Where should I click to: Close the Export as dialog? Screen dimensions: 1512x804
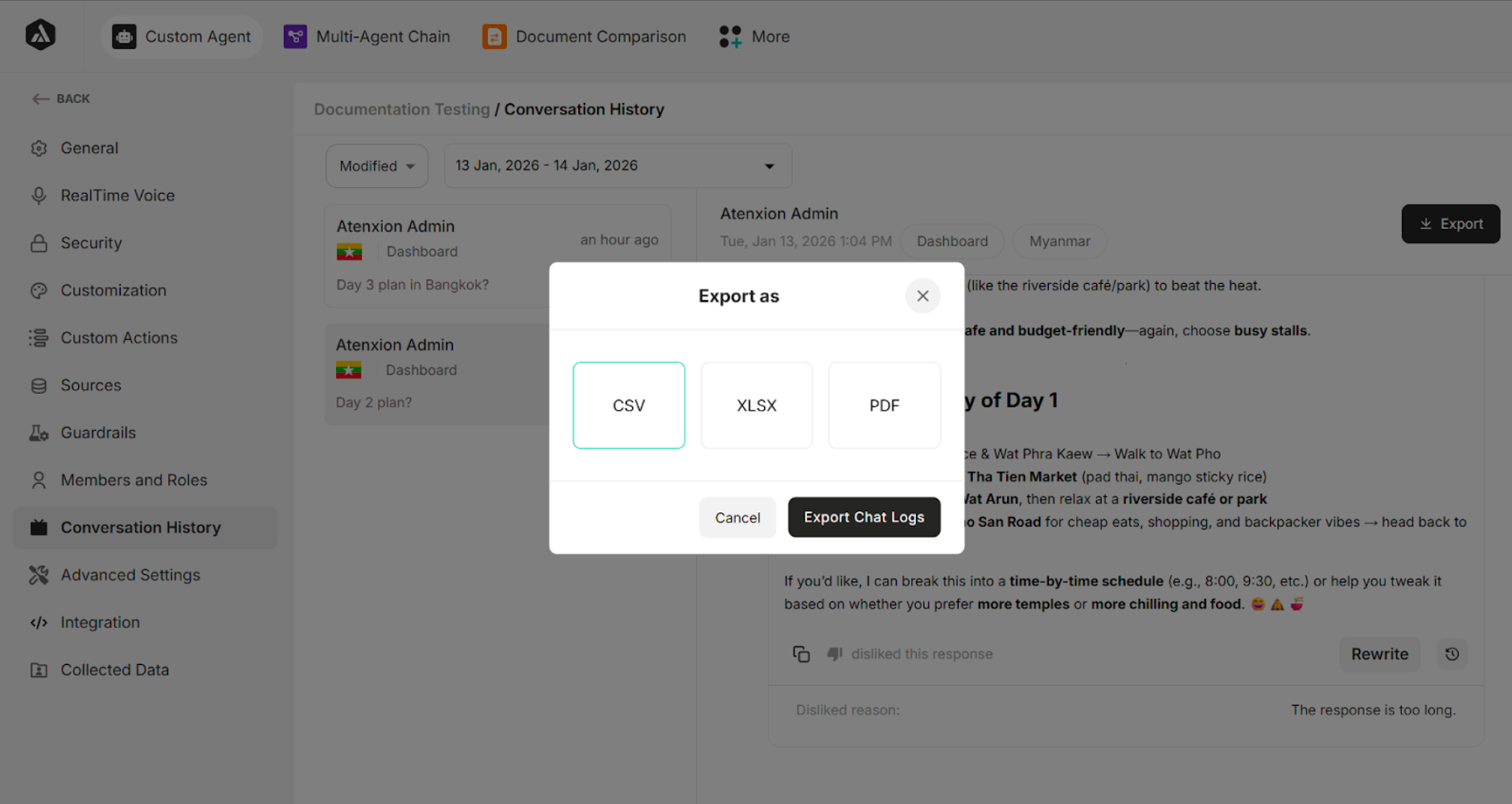point(922,296)
